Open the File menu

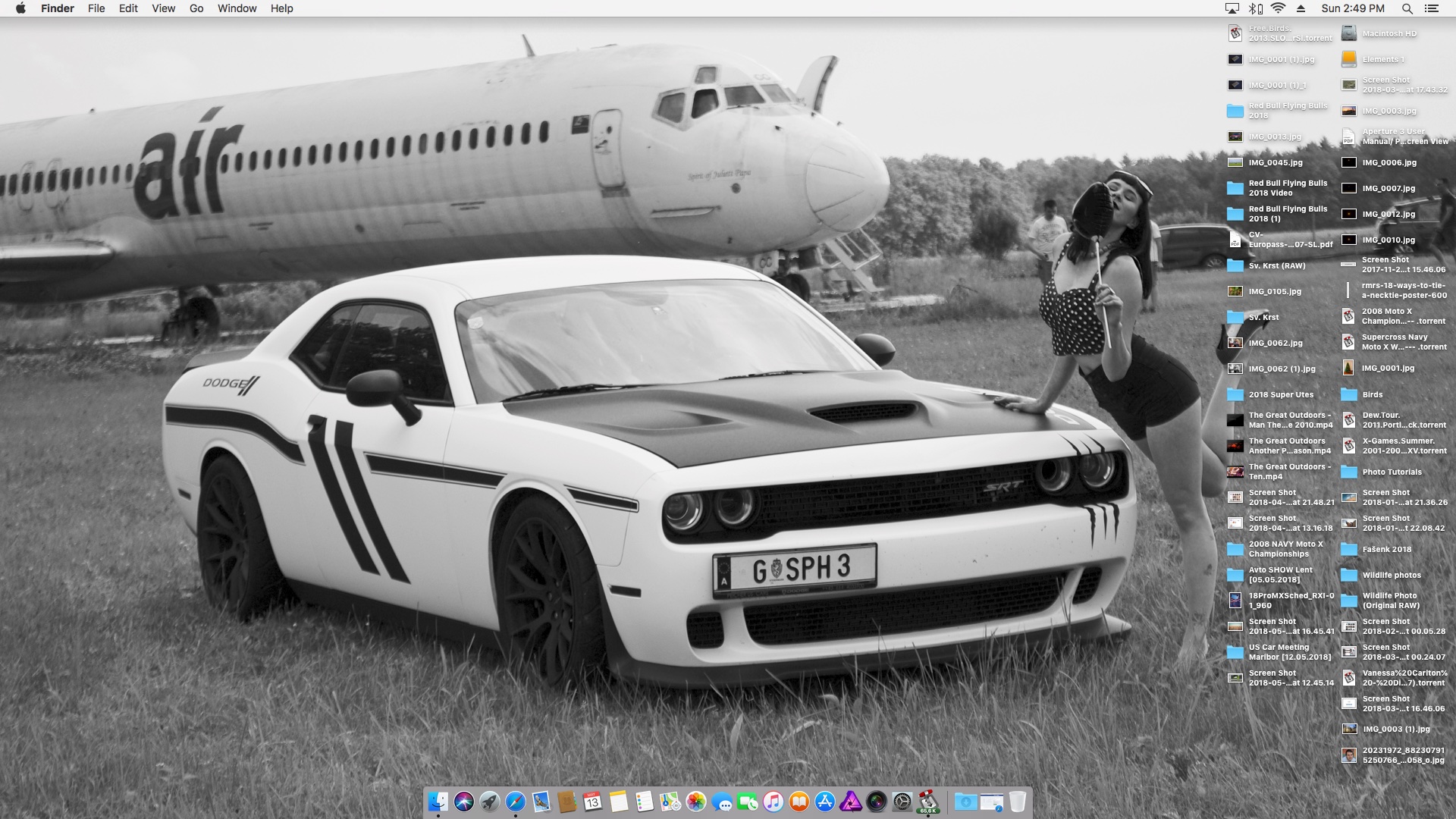96,8
